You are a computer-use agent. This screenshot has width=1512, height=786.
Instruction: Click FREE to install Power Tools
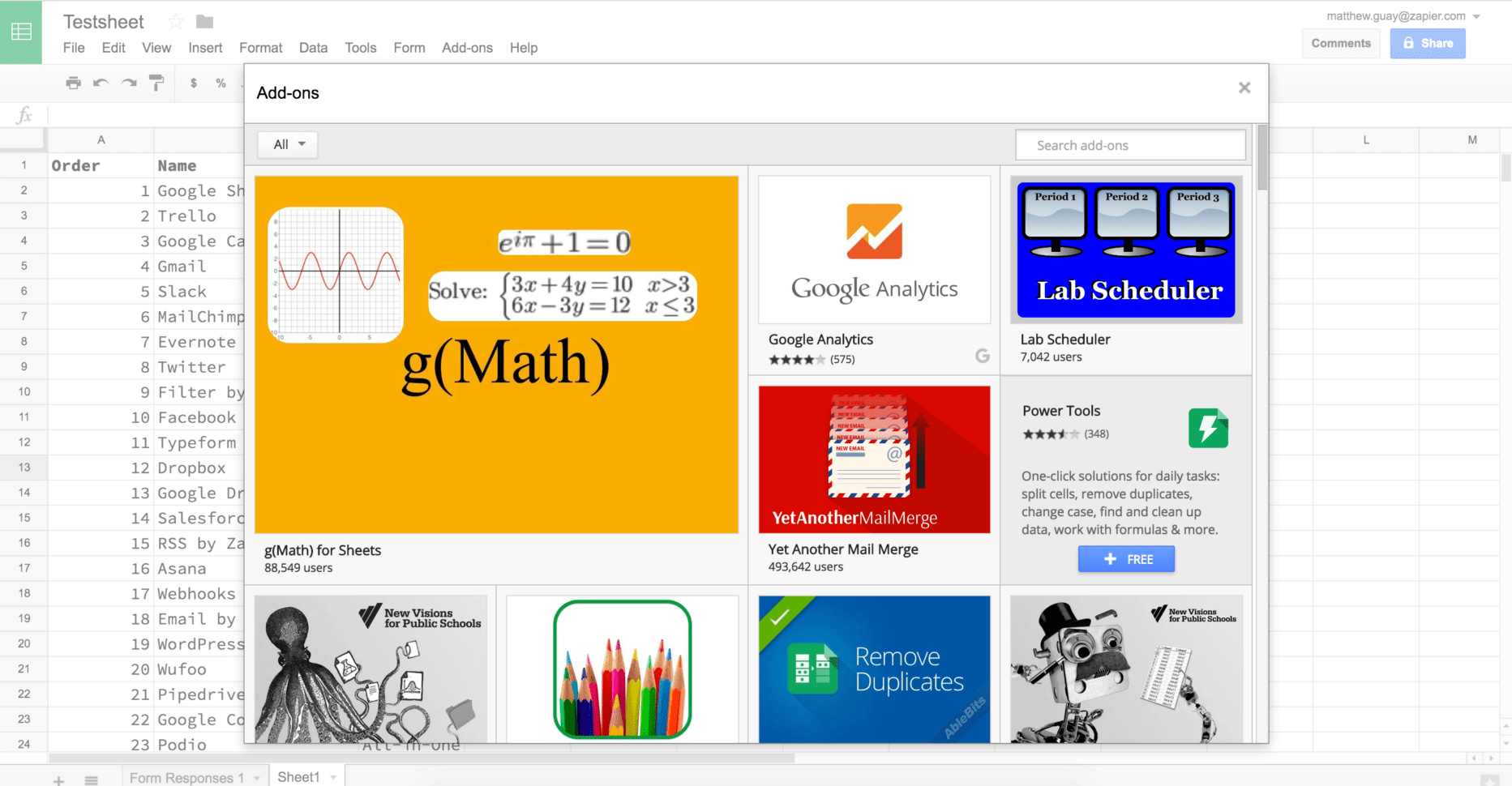coord(1126,558)
